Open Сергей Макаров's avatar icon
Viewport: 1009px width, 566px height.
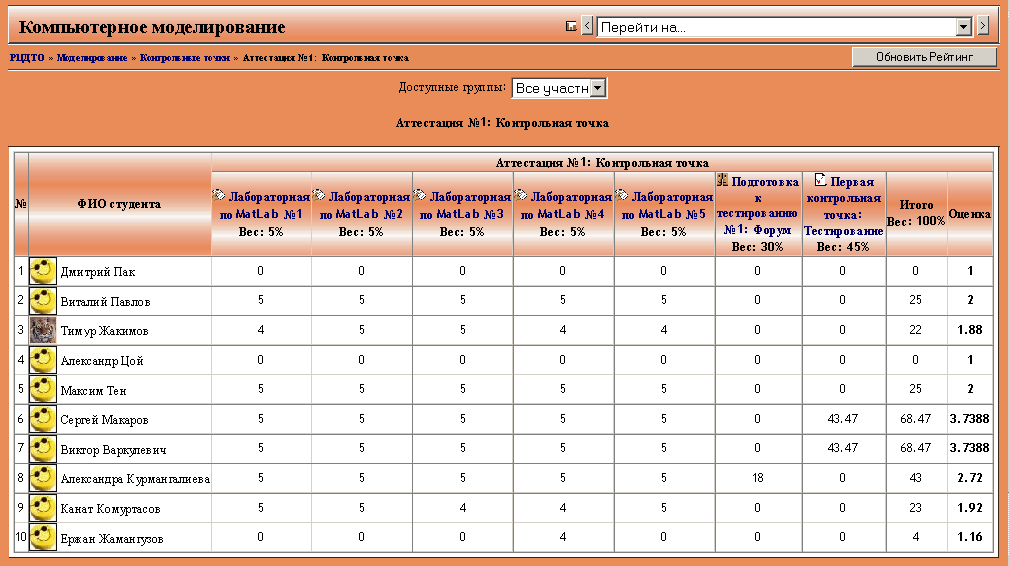(42, 419)
